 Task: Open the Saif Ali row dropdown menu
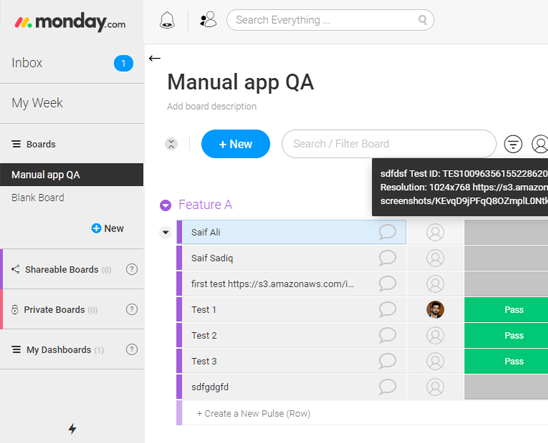coord(165,232)
